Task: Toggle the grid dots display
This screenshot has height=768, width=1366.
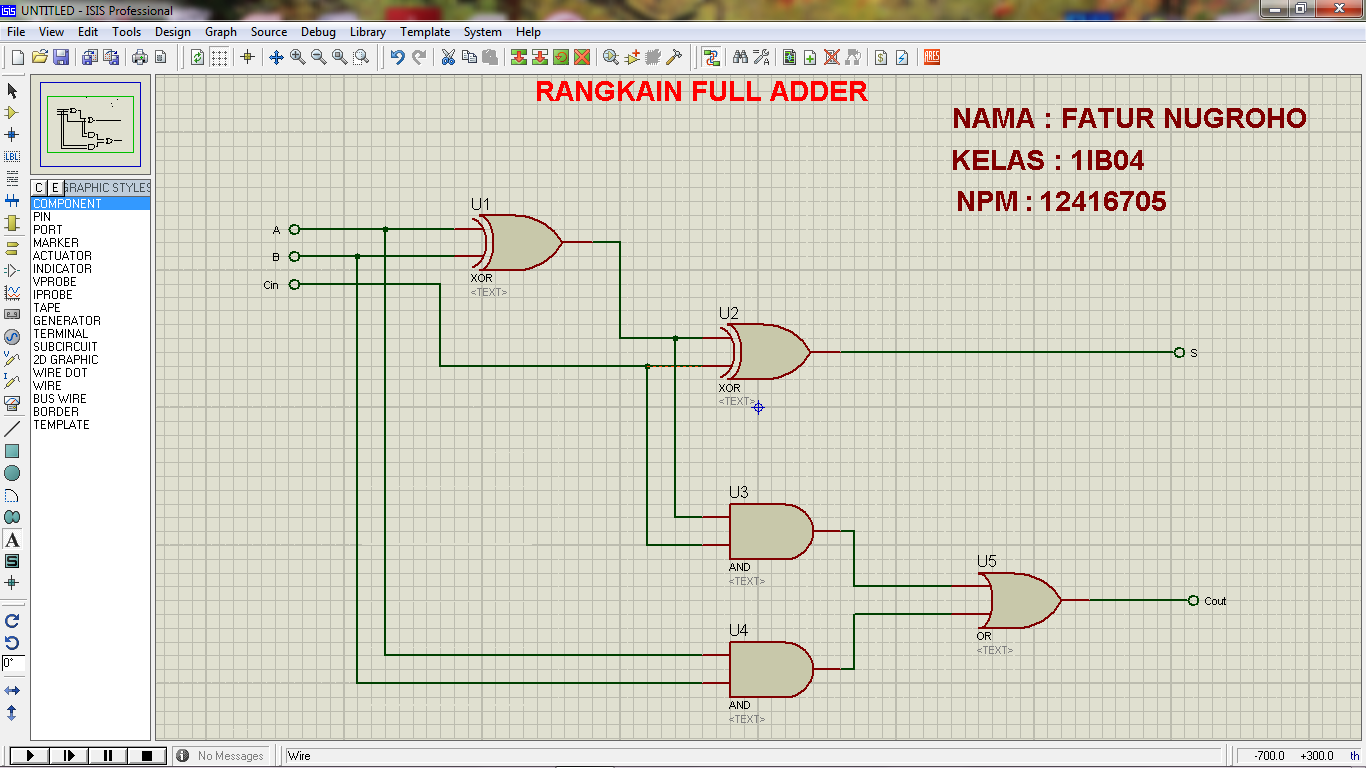Action: click(218, 57)
